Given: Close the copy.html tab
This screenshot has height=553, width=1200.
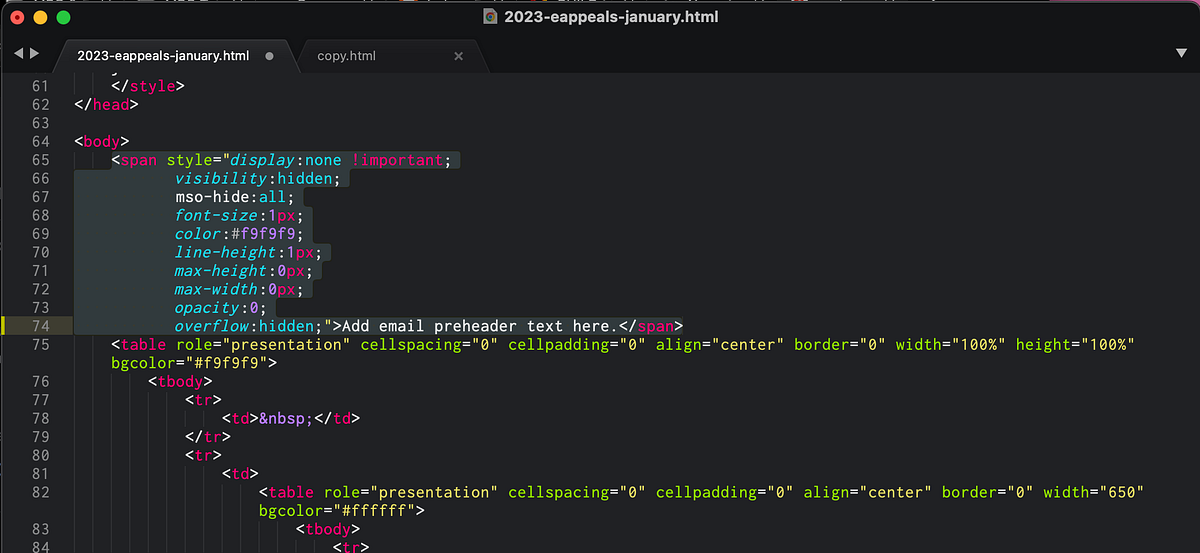Looking at the screenshot, I should coord(459,56).
